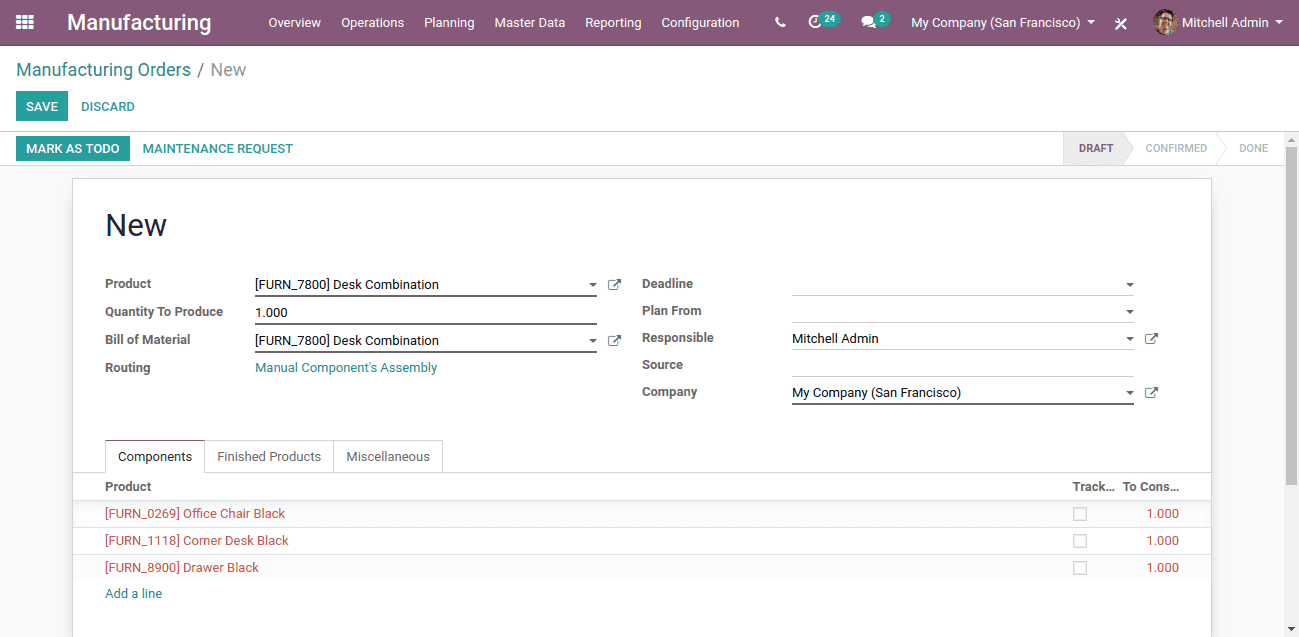The height and width of the screenshot is (637, 1299).
Task: Click the debug tools icon in navbar
Action: [x=1121, y=23]
